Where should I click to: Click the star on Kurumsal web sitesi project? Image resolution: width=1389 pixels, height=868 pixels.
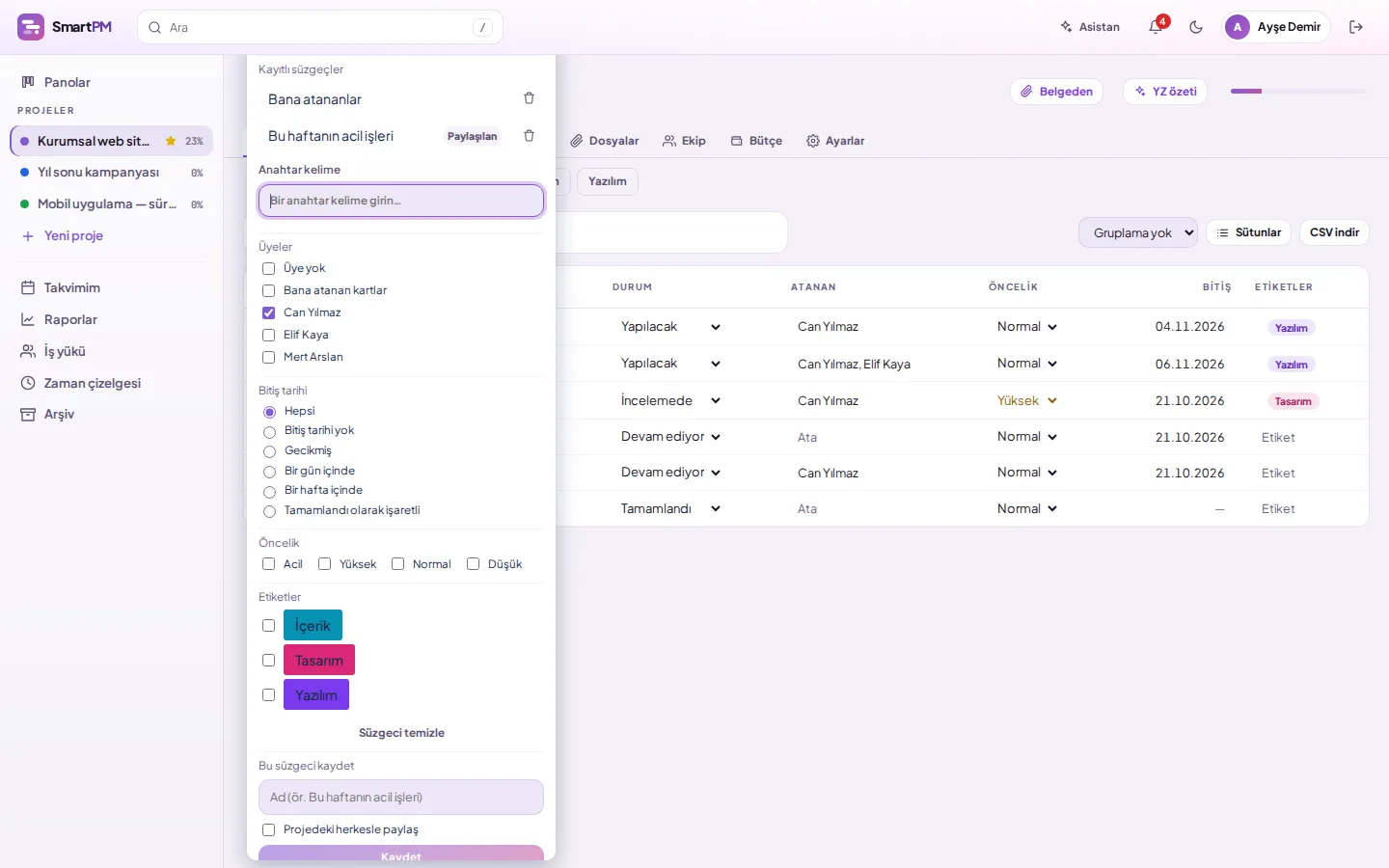pos(171,141)
